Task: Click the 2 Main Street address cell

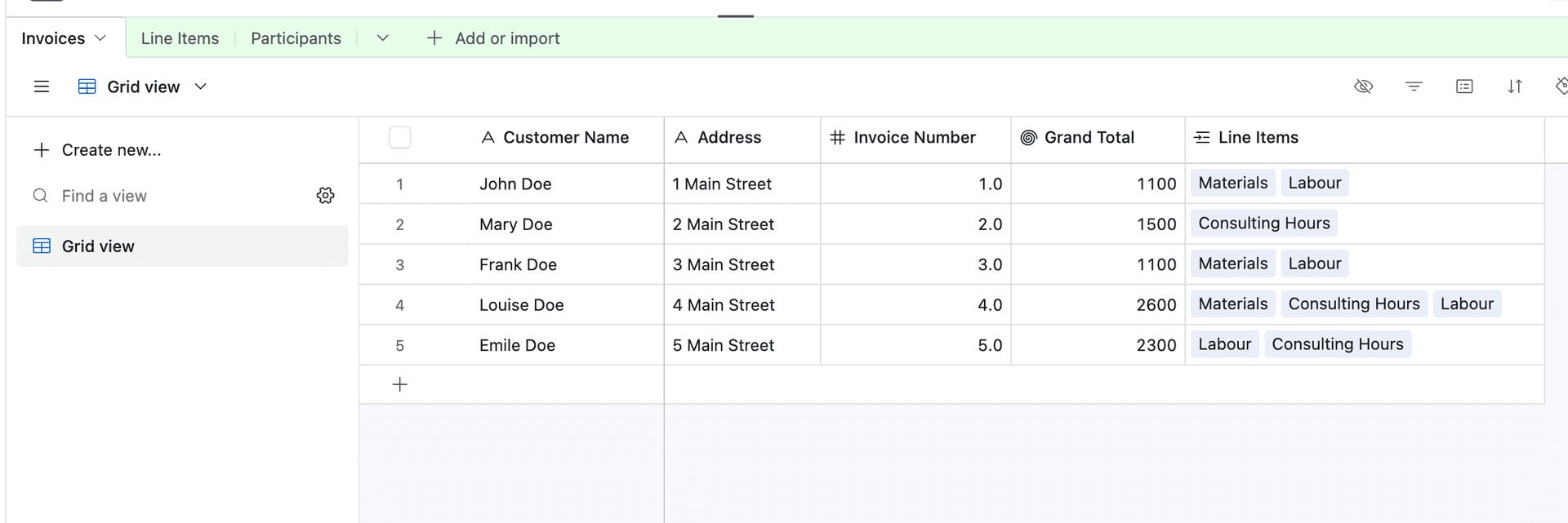Action: 742,224
